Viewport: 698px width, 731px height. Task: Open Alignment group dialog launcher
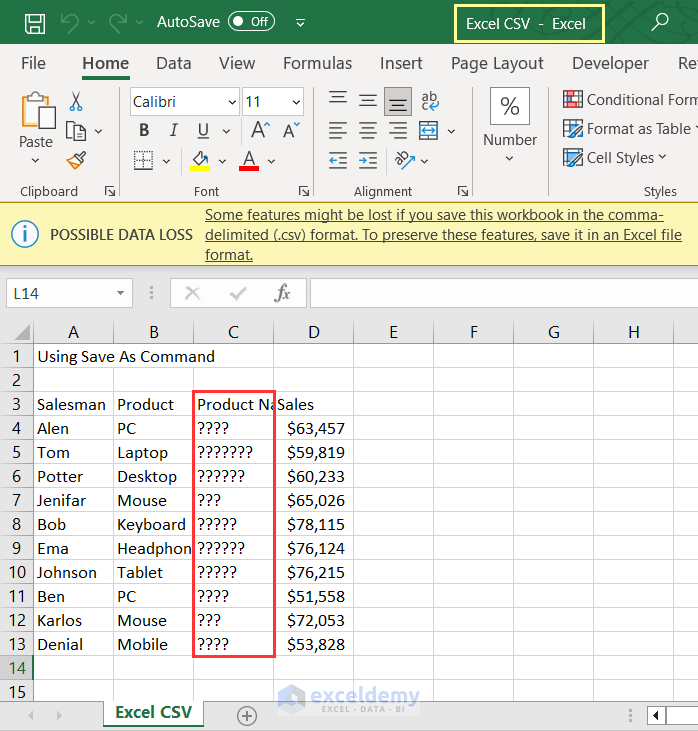(x=463, y=191)
